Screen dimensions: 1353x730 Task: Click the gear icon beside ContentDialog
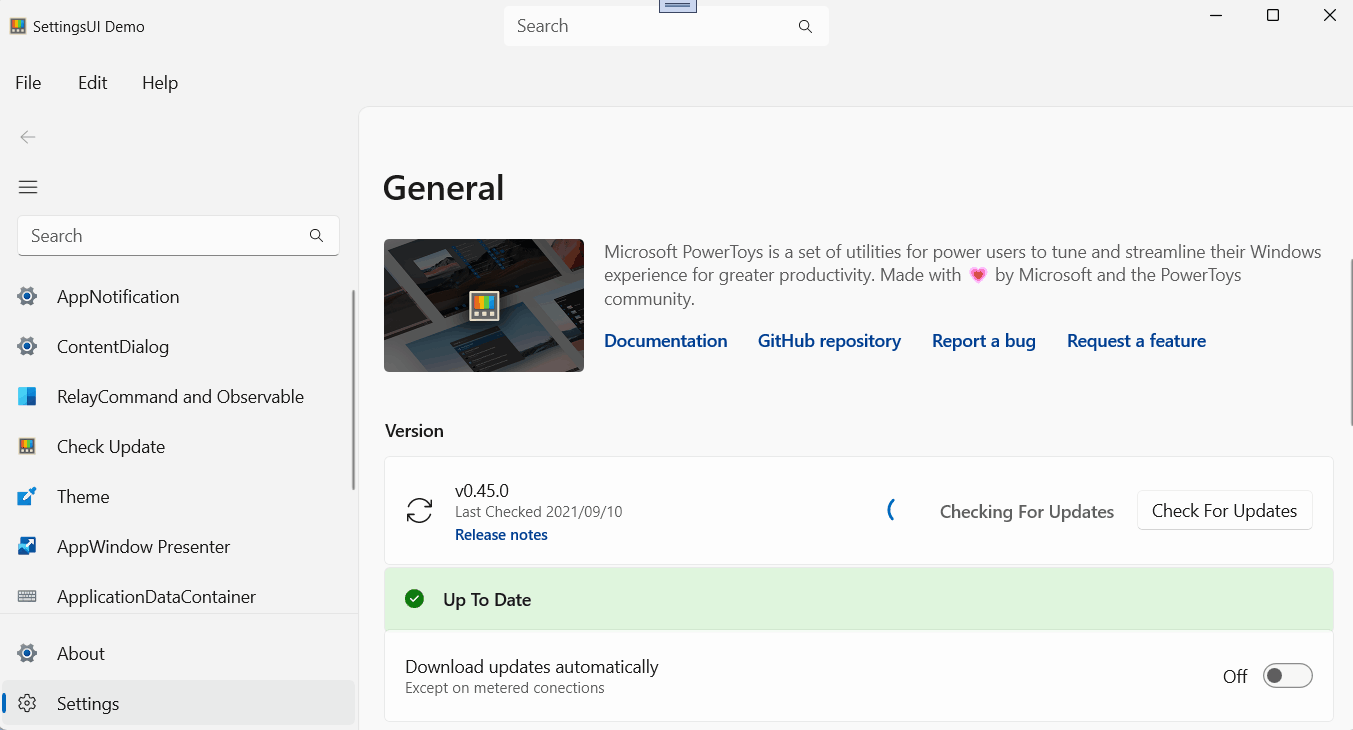point(27,347)
